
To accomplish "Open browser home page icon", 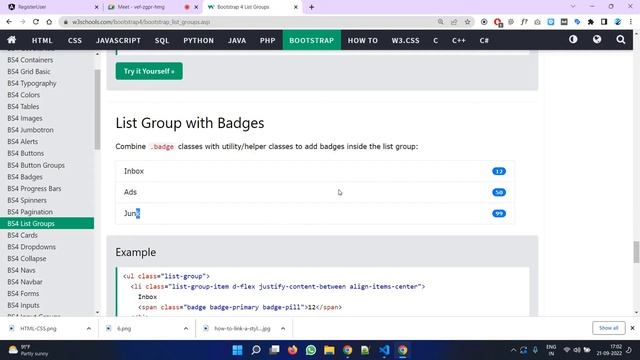I will (x=49, y=22).
